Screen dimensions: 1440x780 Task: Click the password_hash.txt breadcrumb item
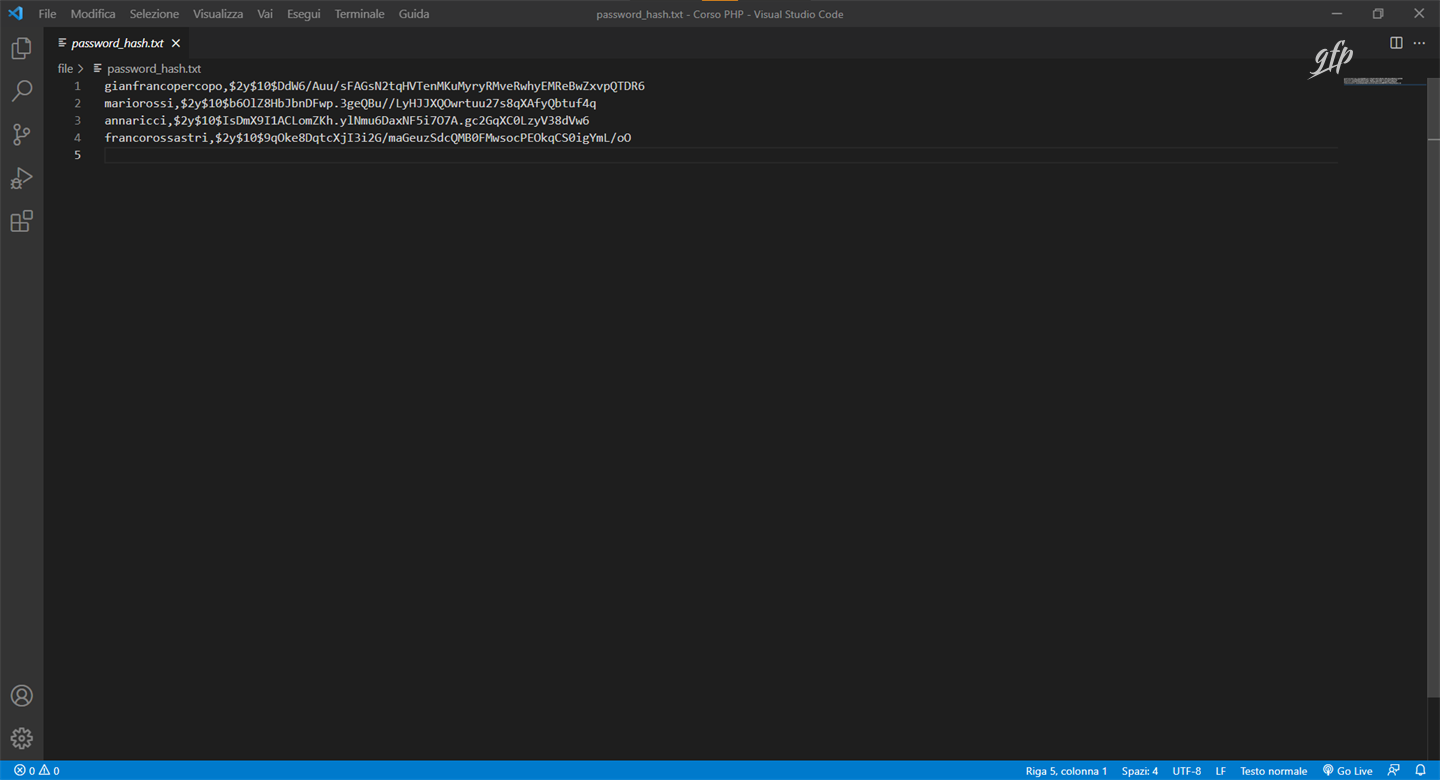pos(153,69)
